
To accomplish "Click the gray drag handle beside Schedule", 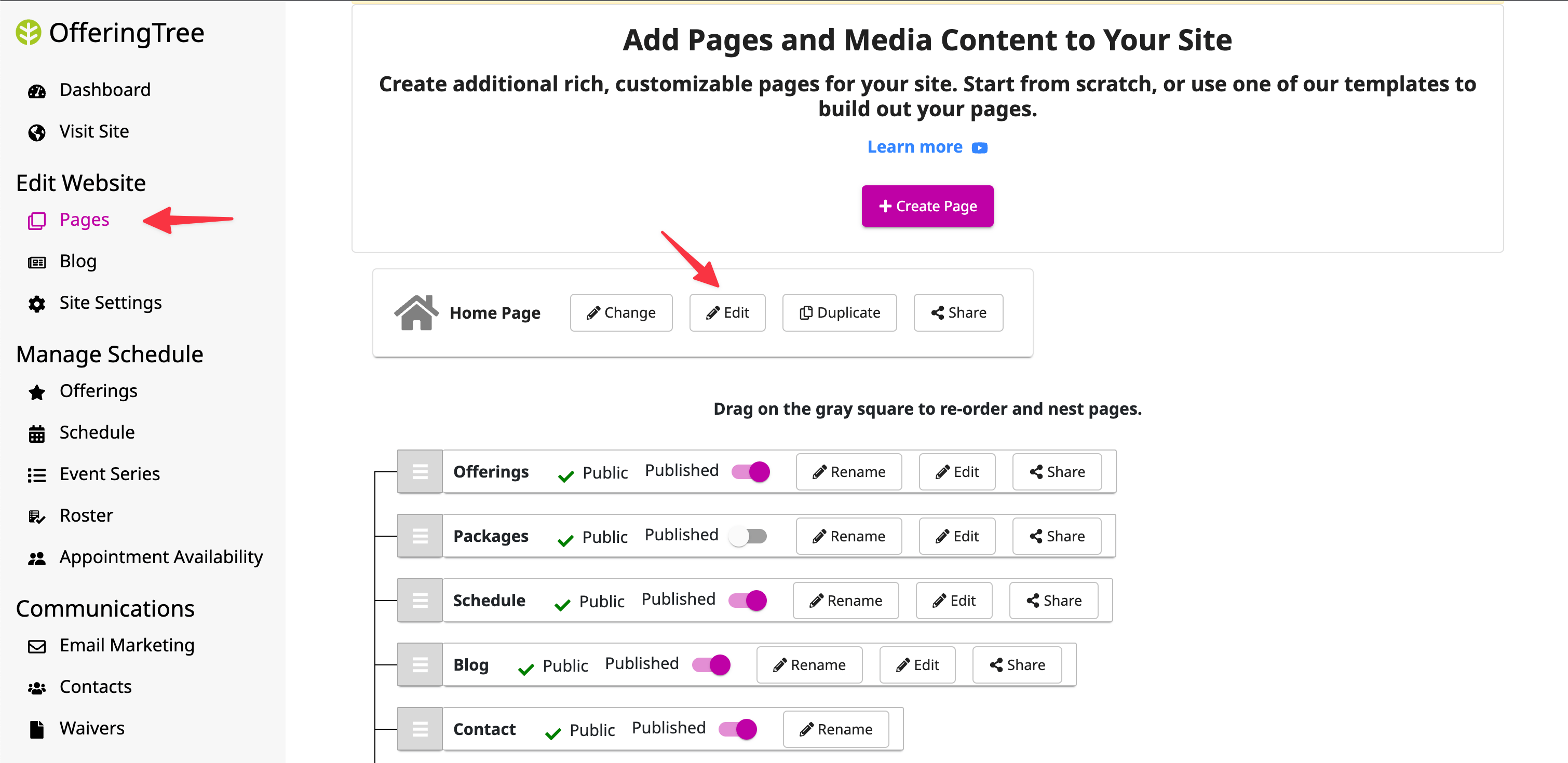I will 420,600.
